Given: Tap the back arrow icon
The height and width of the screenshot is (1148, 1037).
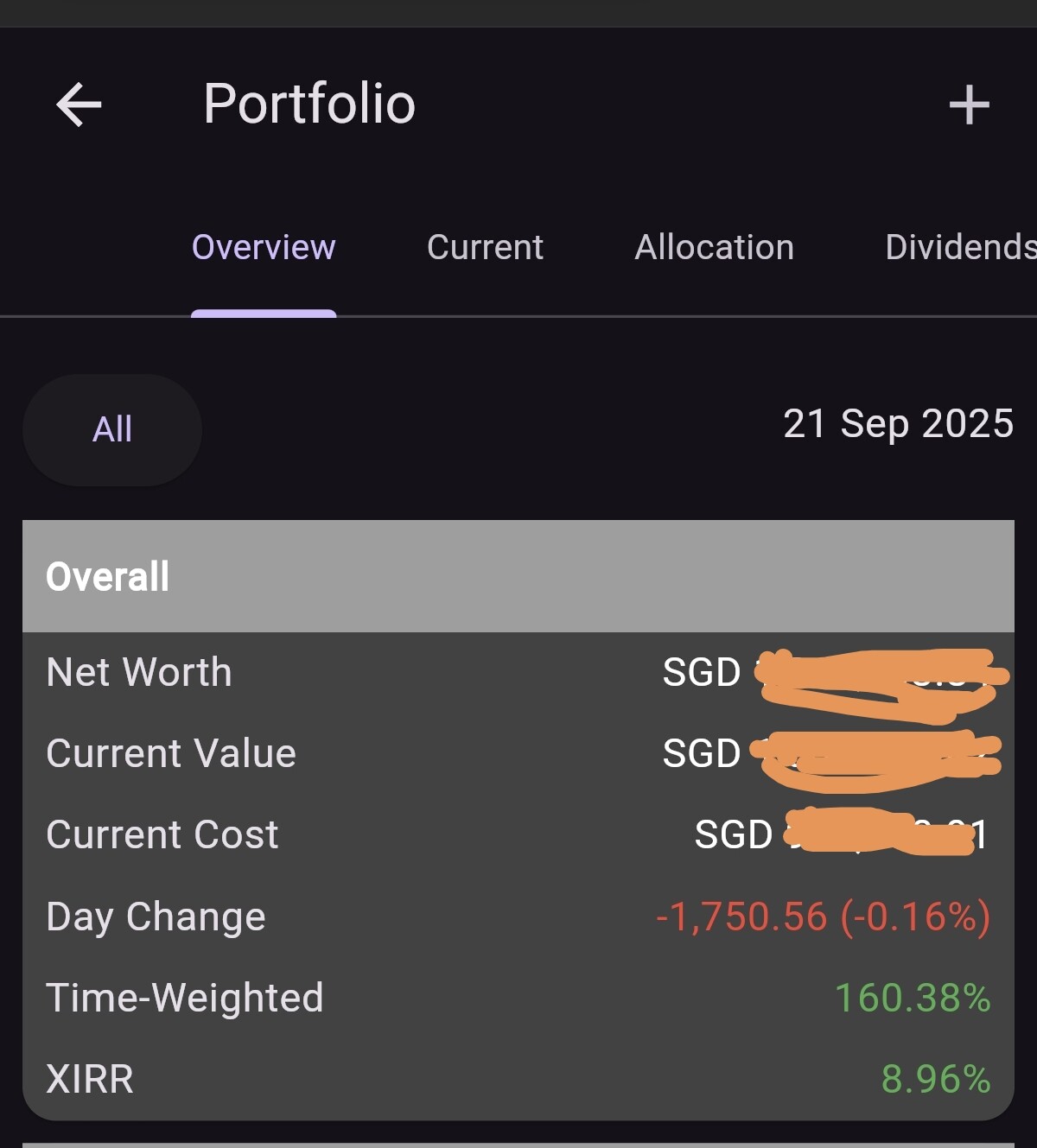Looking at the screenshot, I should pos(79,105).
